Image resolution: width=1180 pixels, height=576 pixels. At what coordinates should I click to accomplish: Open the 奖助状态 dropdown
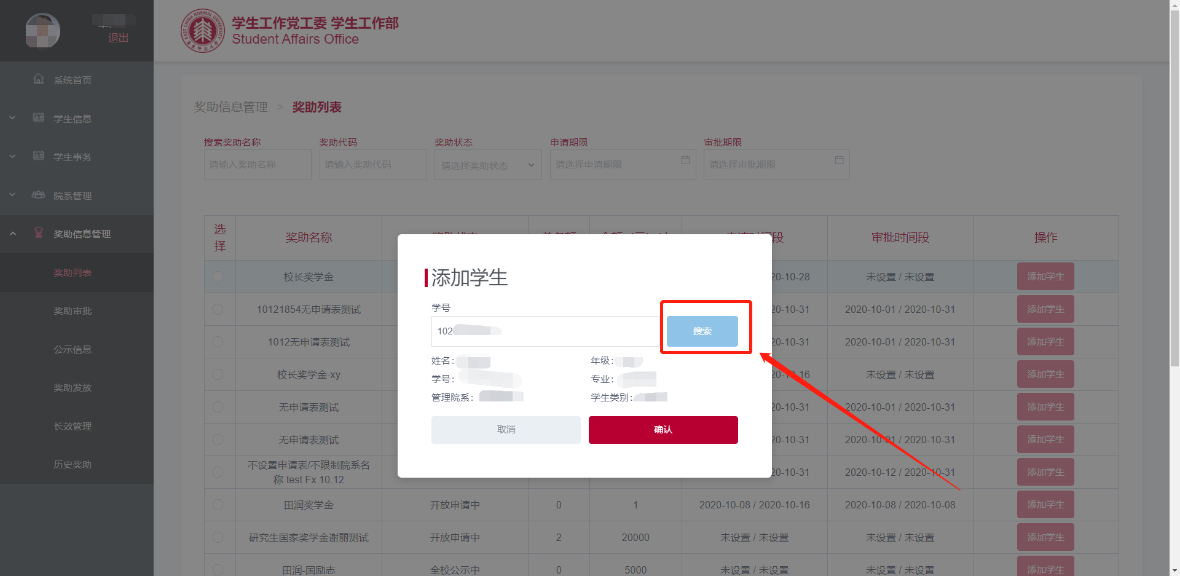tap(487, 164)
